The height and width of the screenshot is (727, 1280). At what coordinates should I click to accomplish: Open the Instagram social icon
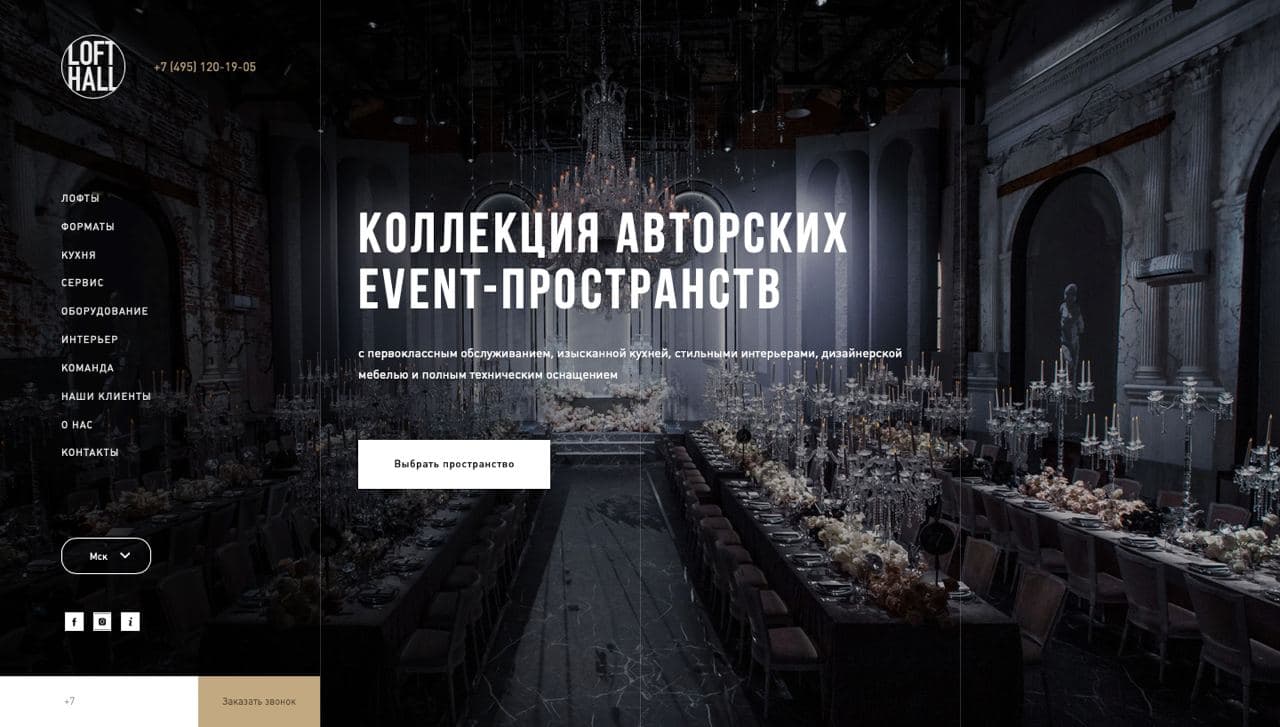click(102, 622)
